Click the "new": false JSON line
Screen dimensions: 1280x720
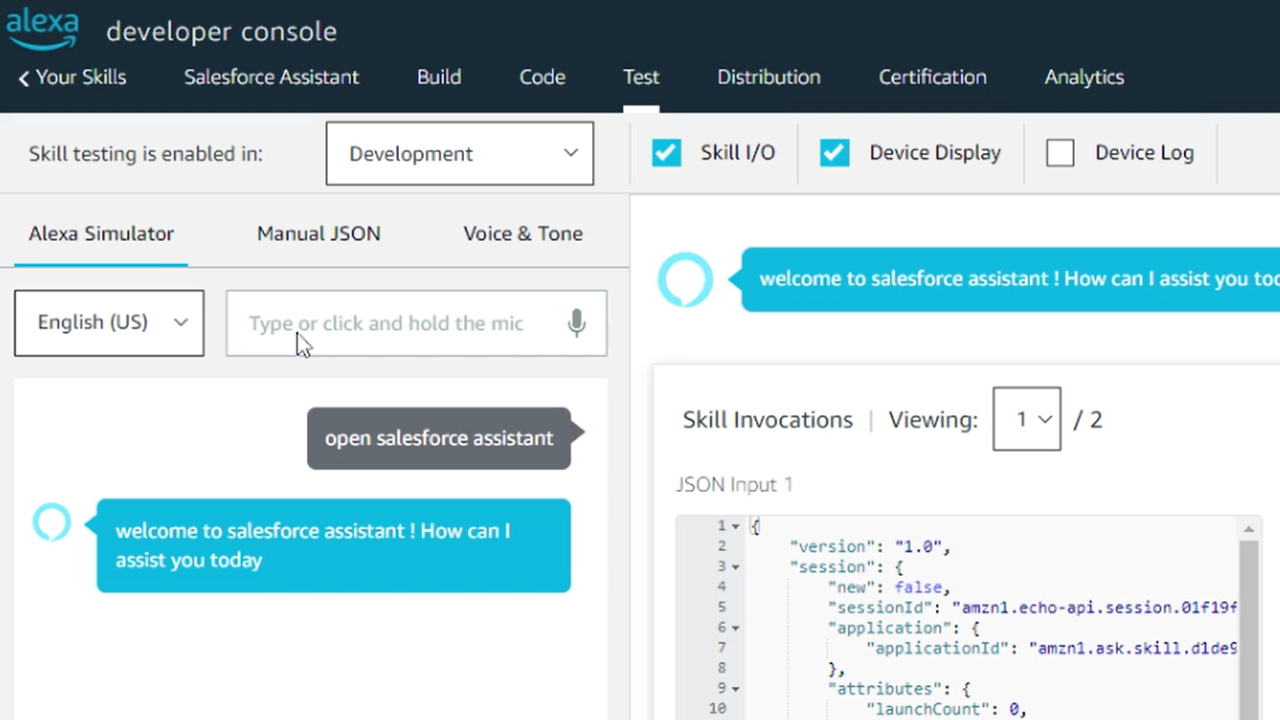coord(889,587)
